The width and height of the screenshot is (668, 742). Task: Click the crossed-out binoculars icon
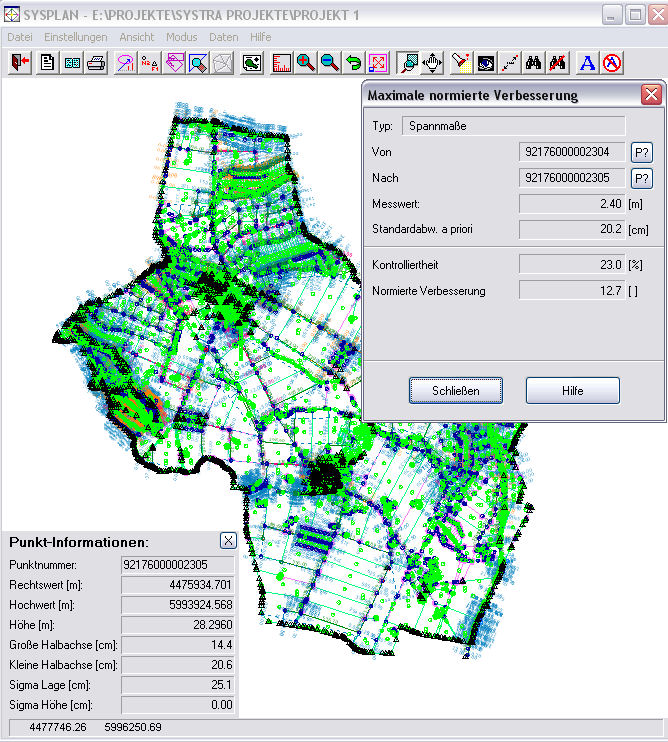click(x=558, y=63)
